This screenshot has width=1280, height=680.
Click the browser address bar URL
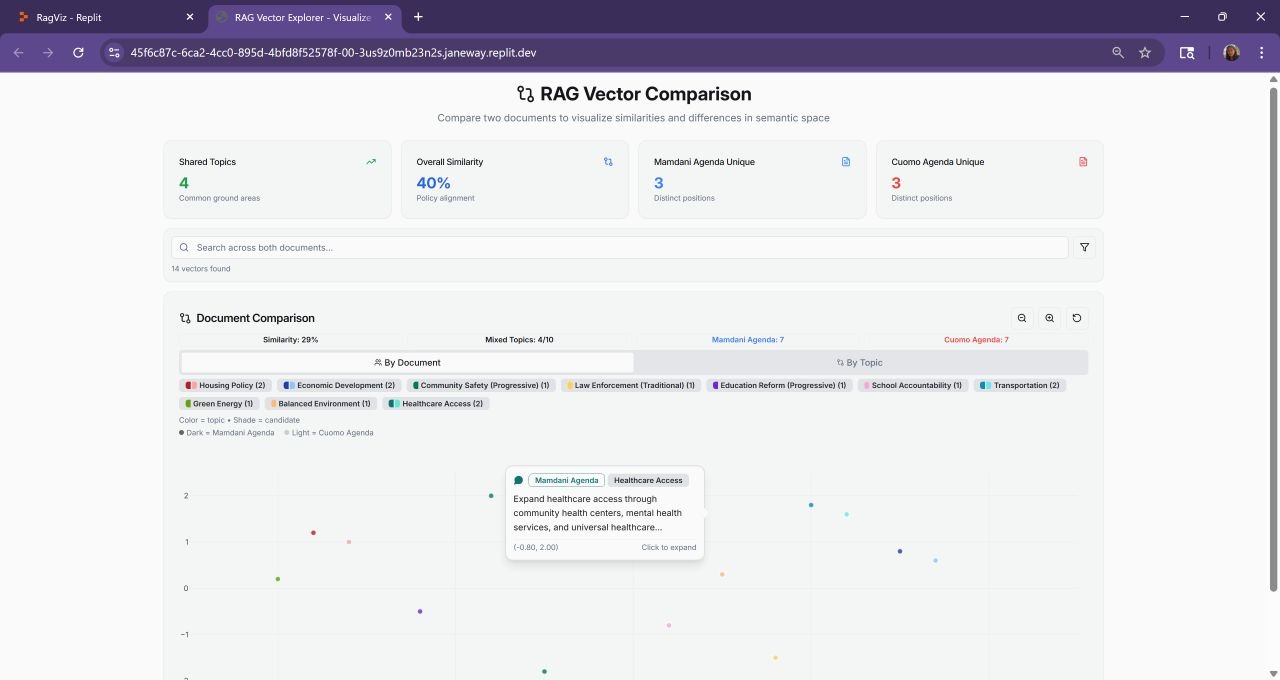(x=333, y=52)
